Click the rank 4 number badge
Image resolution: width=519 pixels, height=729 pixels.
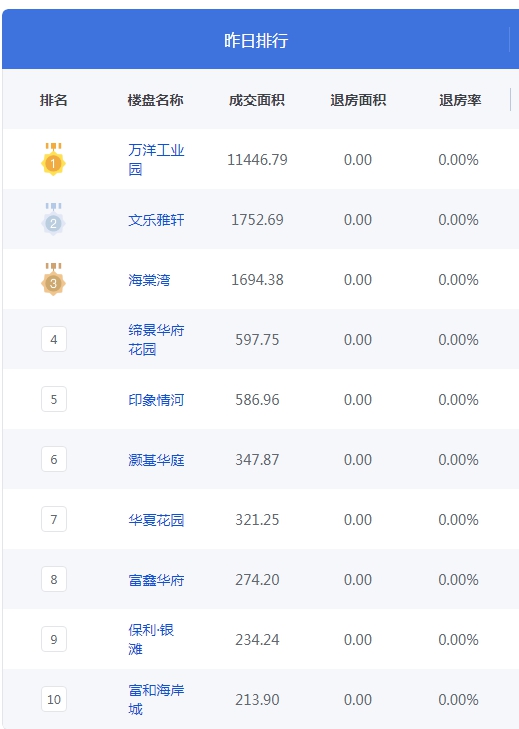pos(54,339)
